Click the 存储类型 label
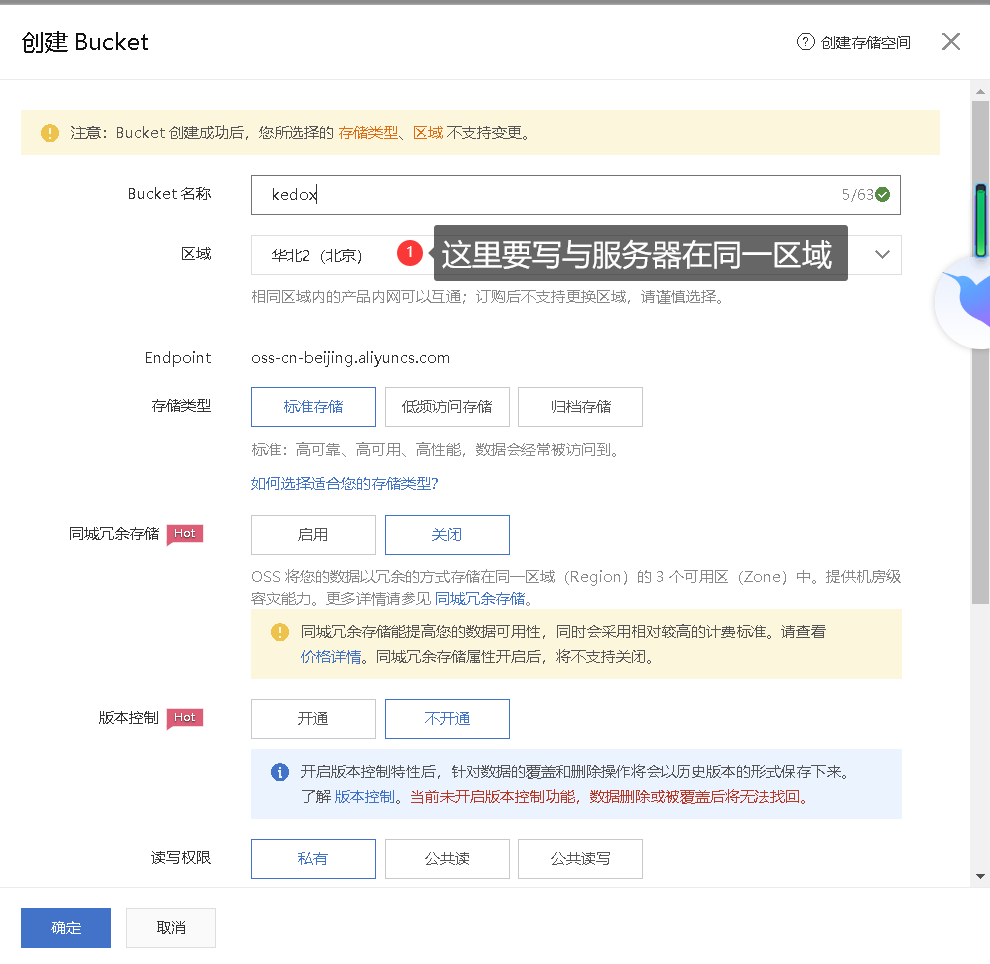This screenshot has width=990, height=964. [181, 406]
